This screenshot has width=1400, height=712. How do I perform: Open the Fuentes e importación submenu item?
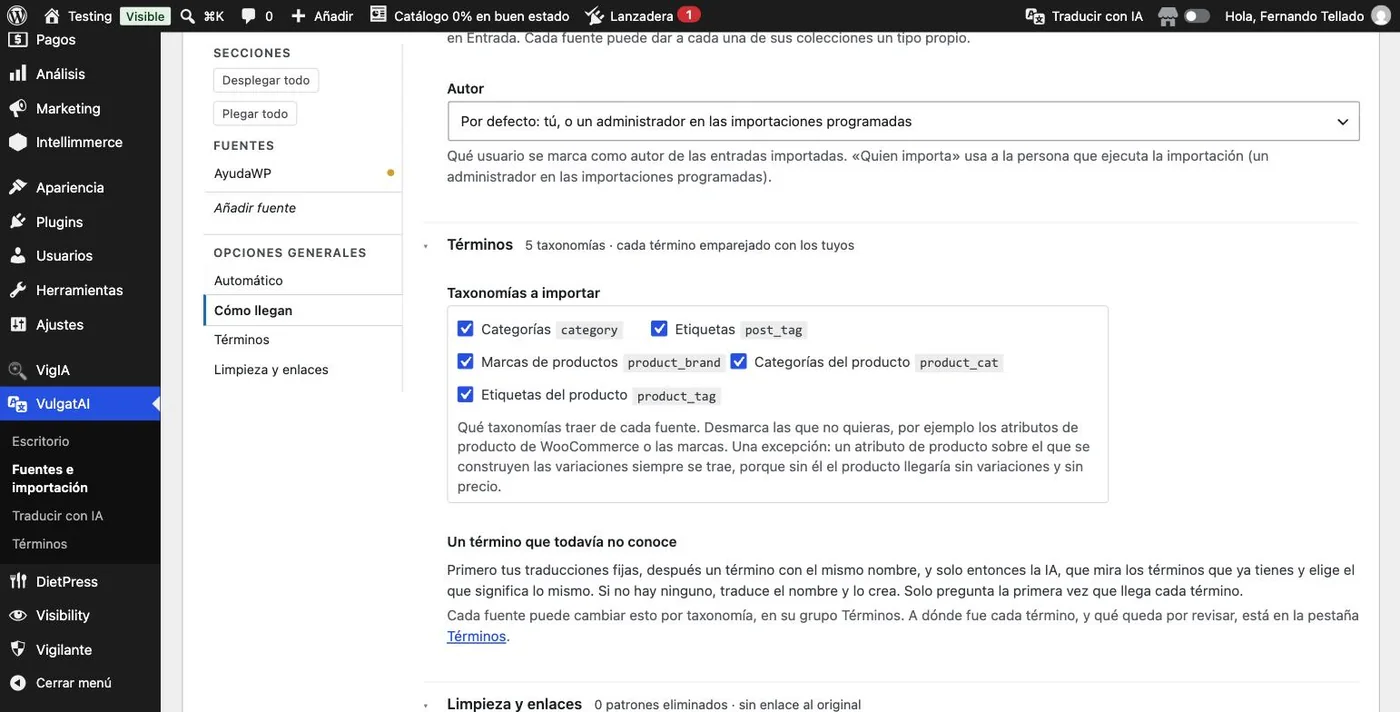(x=50, y=479)
